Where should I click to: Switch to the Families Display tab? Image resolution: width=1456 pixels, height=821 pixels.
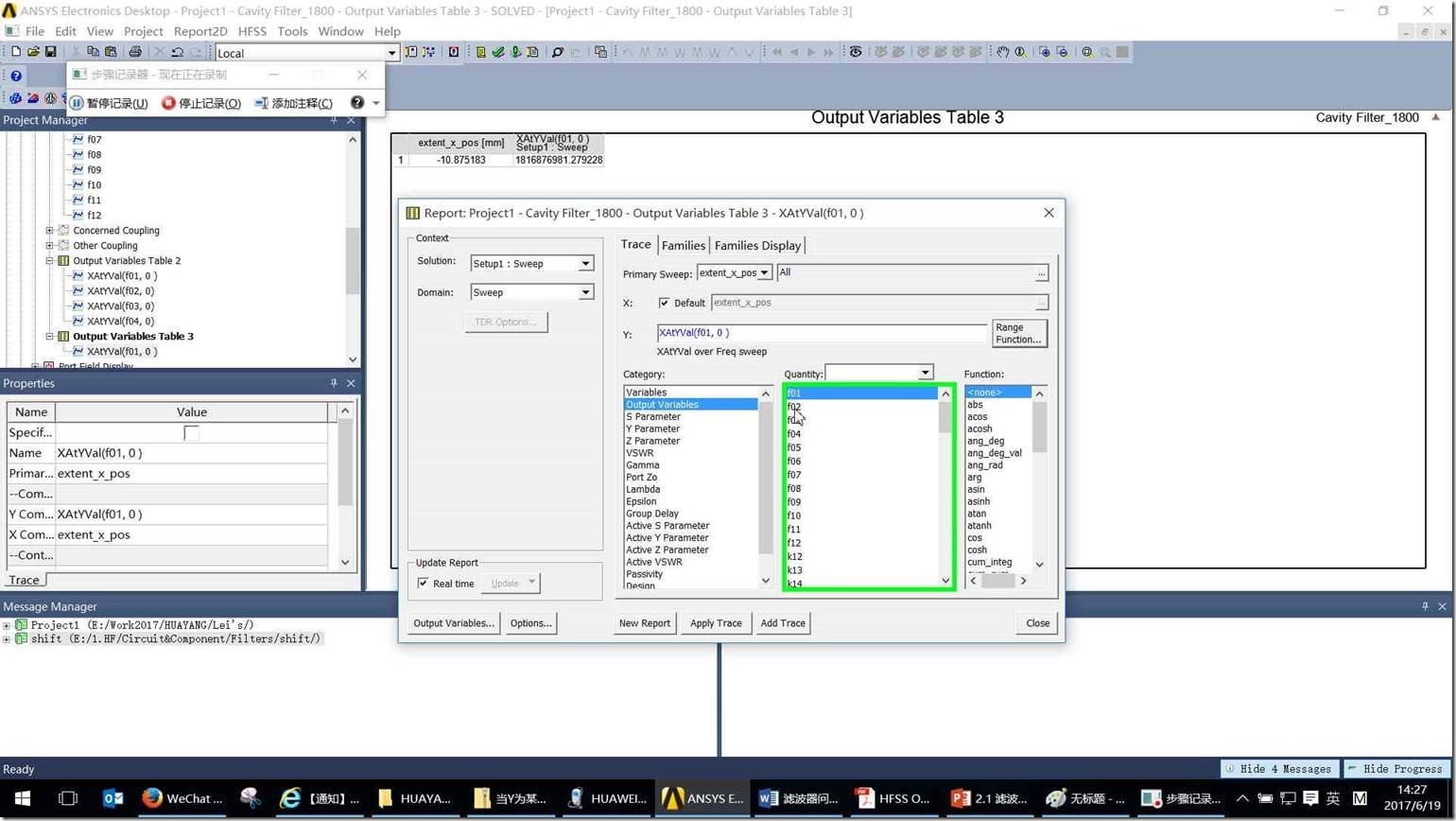coord(757,245)
